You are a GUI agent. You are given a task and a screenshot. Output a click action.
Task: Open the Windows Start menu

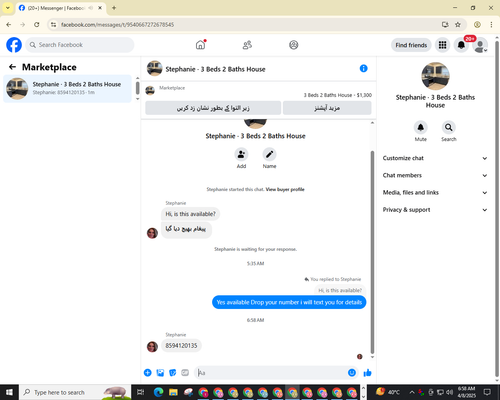coord(9,392)
